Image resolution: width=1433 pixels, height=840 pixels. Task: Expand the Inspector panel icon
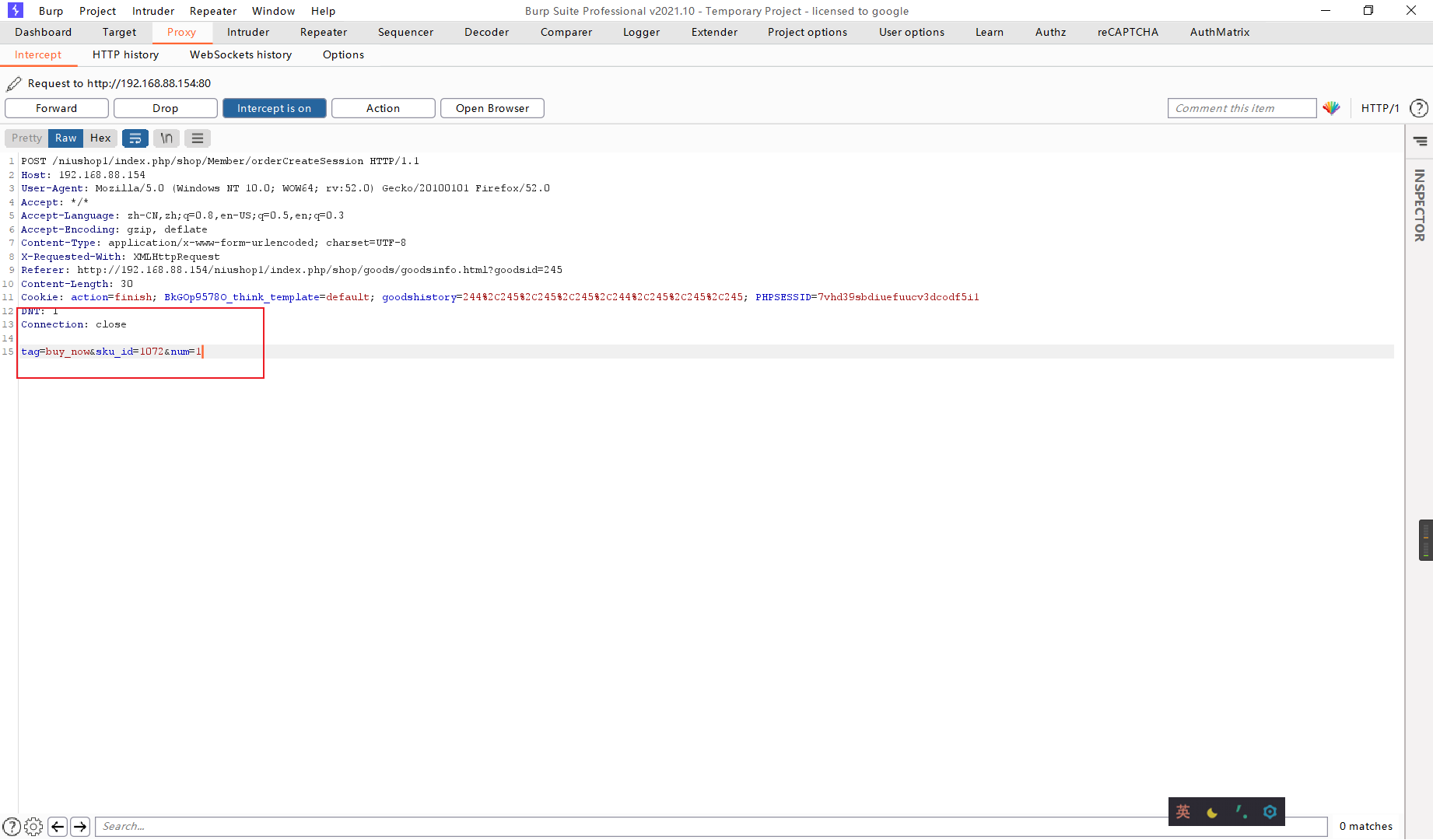click(x=1420, y=142)
